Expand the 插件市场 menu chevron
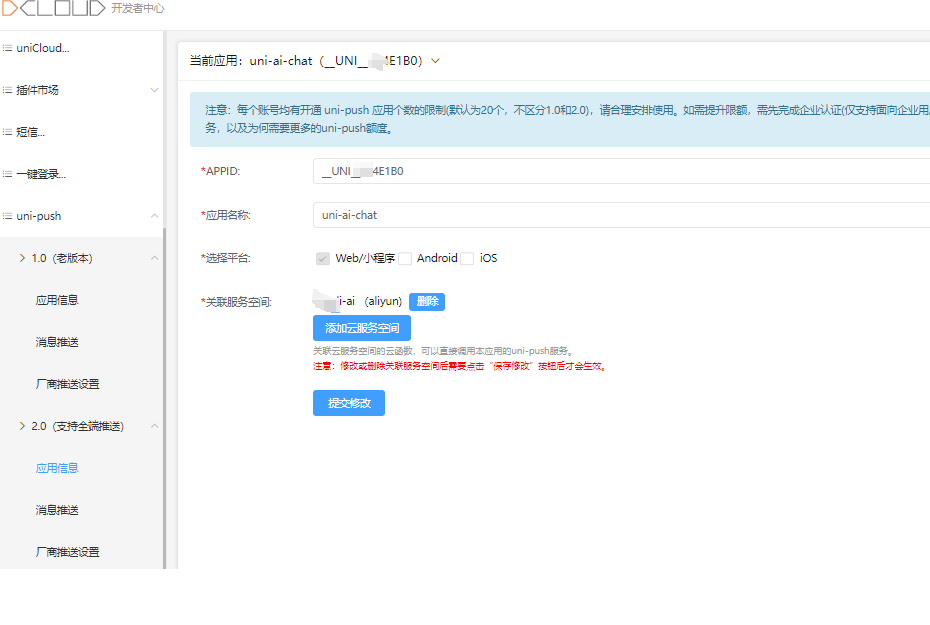930x625 pixels. [x=154, y=90]
